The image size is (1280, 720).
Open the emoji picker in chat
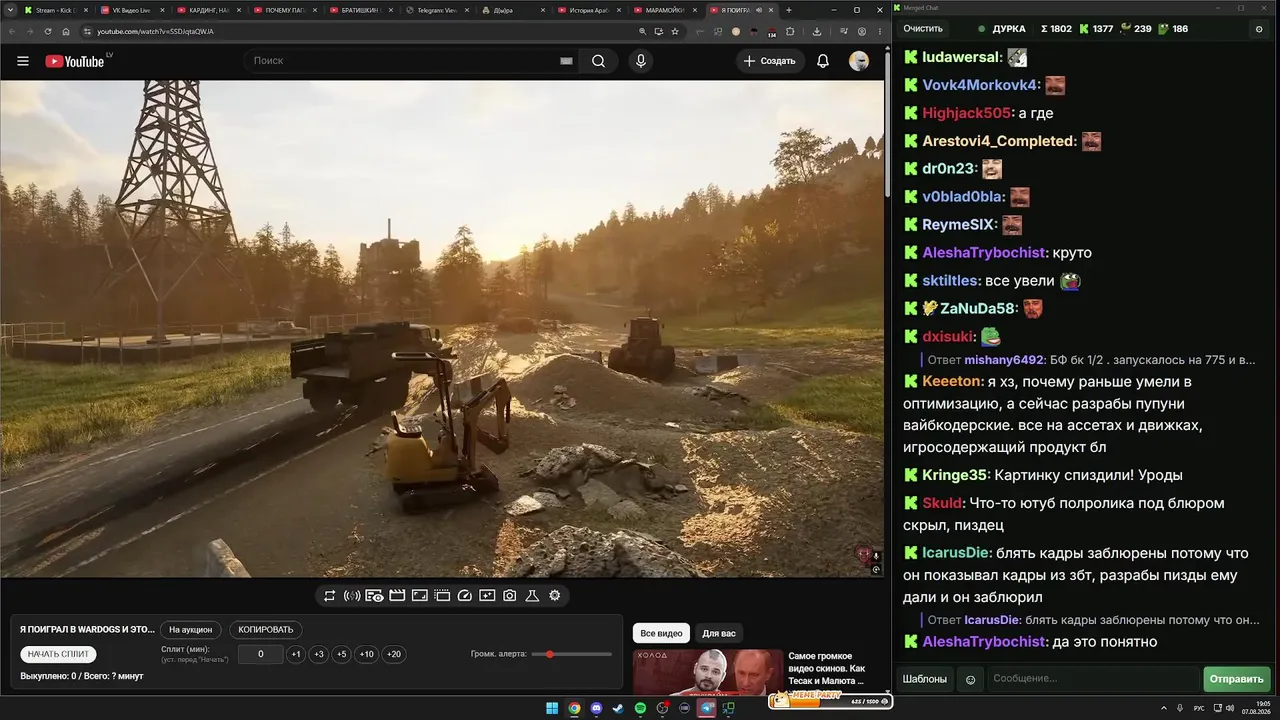tap(970, 679)
